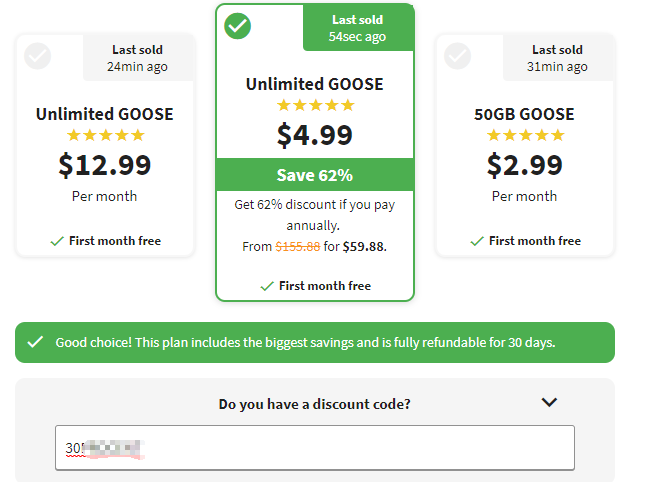Screen dimensions: 659x482
Task: Click the $2.99 price on 50GB GOOSE
Action: (525, 165)
